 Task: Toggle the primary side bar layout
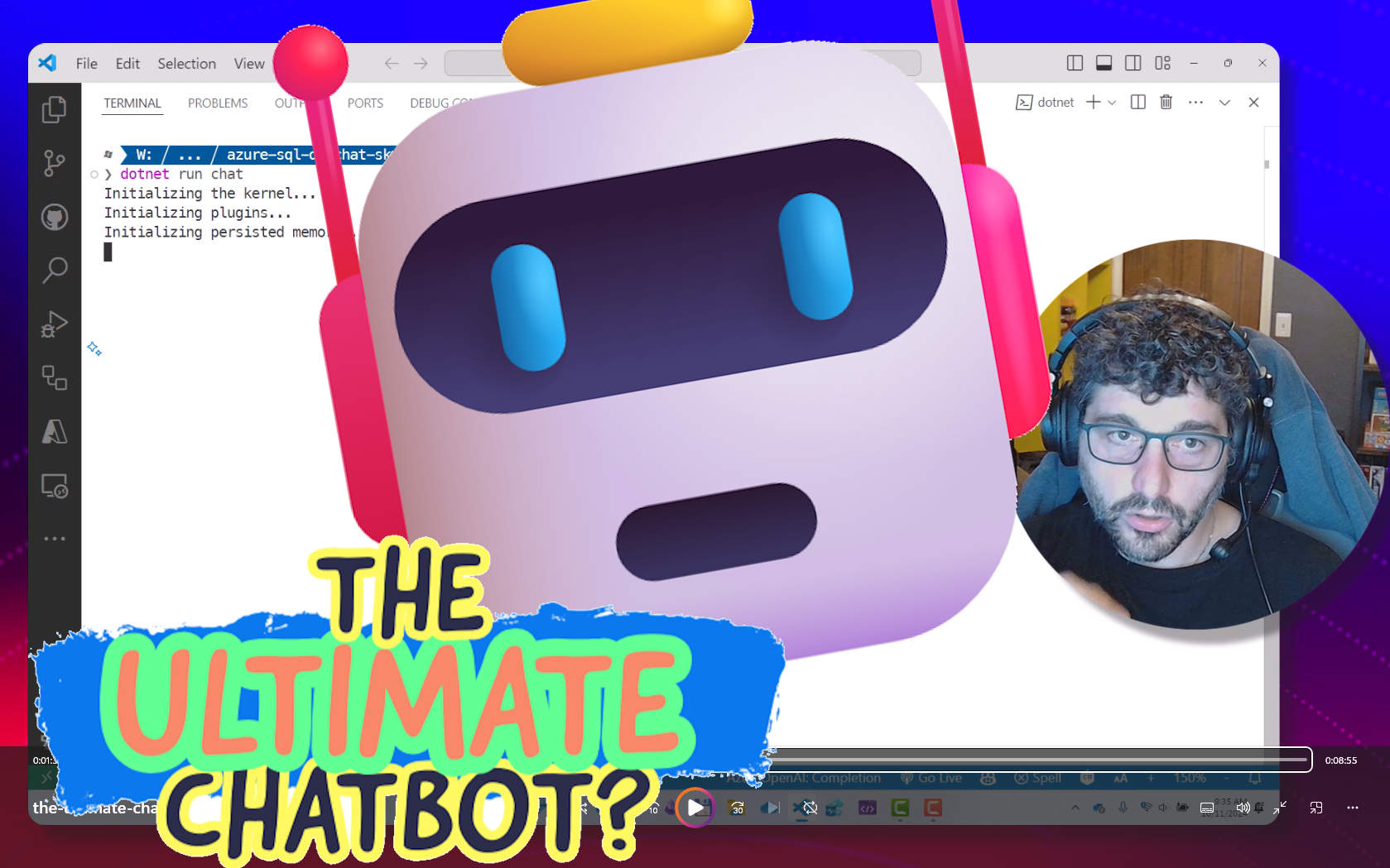click(x=1075, y=63)
